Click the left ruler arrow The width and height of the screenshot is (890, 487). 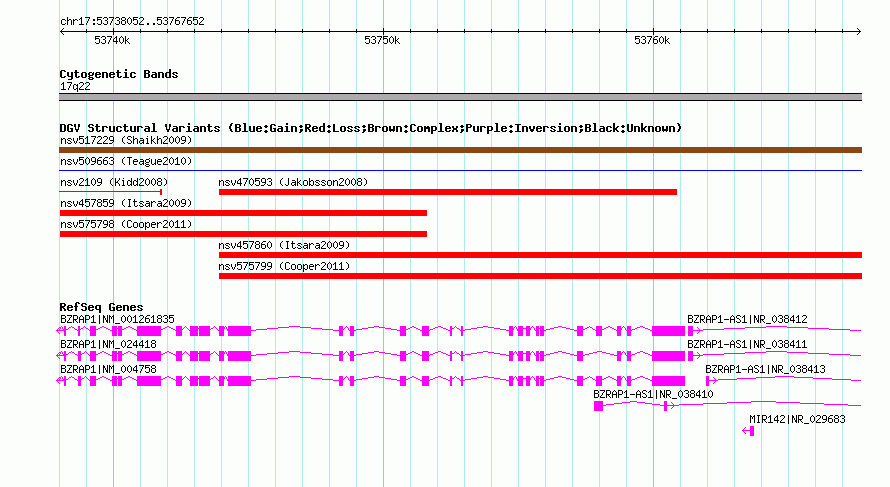click(x=62, y=31)
